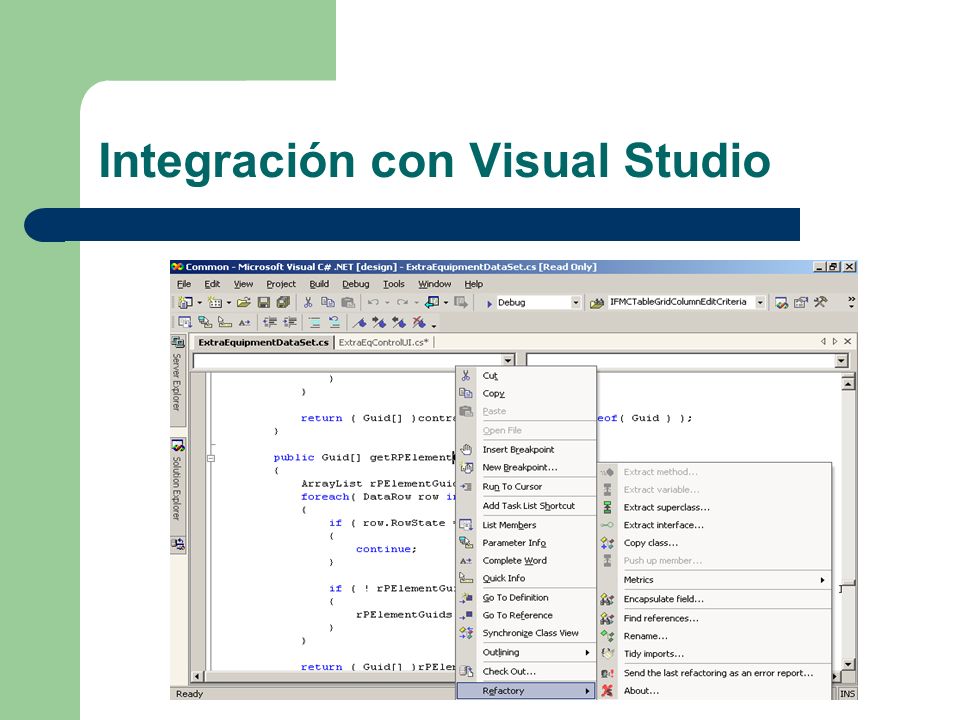Select Rename… in Refactor submenu
The image size is (960, 720).
[x=715, y=636]
